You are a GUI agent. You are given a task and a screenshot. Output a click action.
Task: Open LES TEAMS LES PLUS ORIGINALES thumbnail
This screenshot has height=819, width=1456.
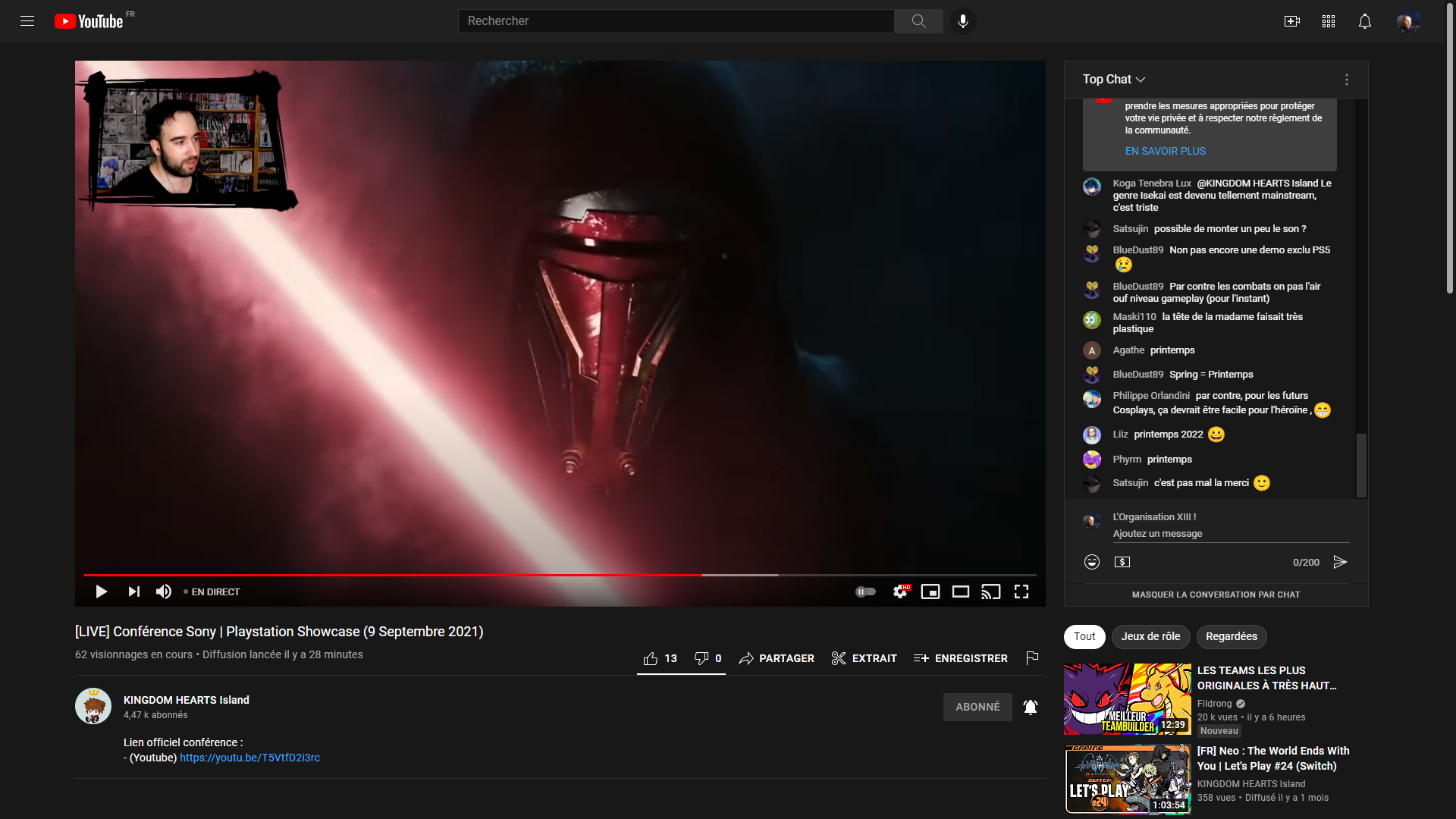pos(1128,699)
